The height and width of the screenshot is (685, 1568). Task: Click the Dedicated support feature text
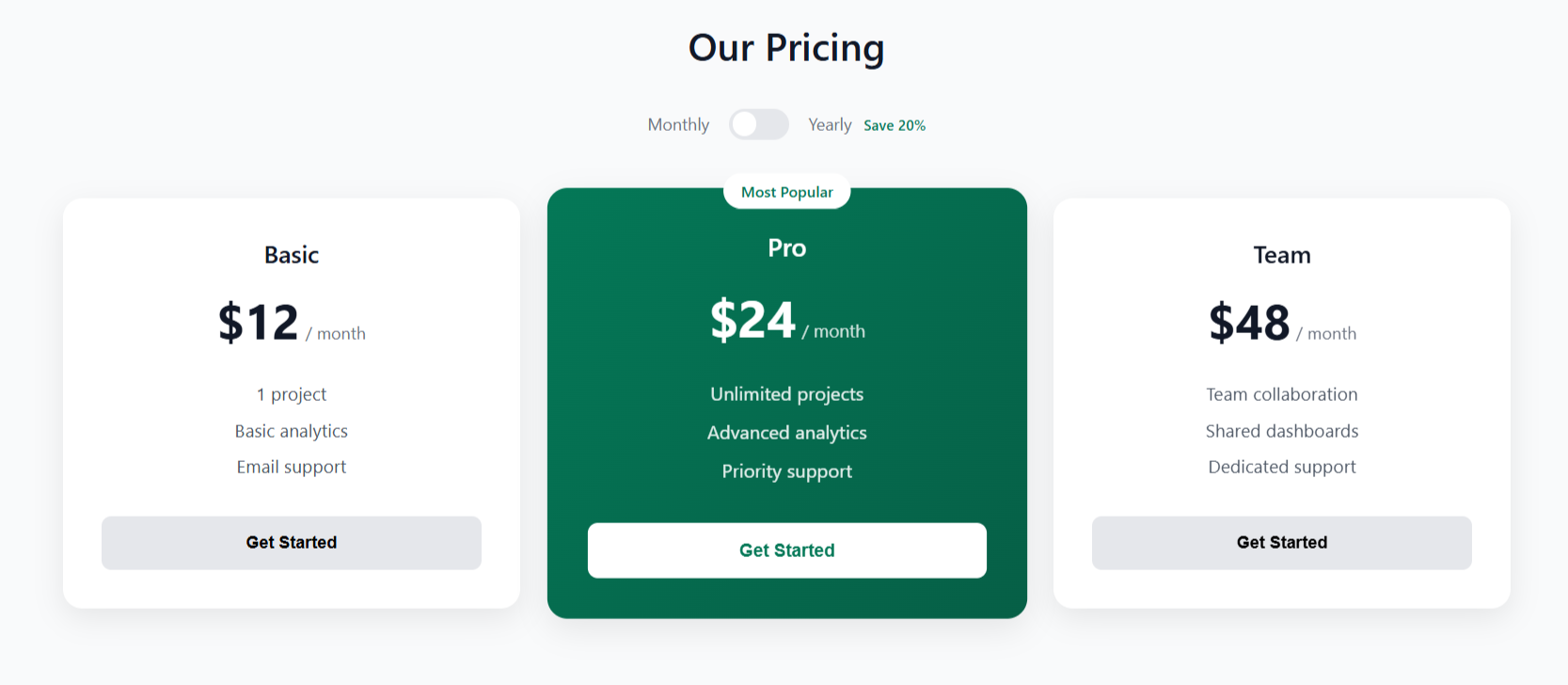1281,466
